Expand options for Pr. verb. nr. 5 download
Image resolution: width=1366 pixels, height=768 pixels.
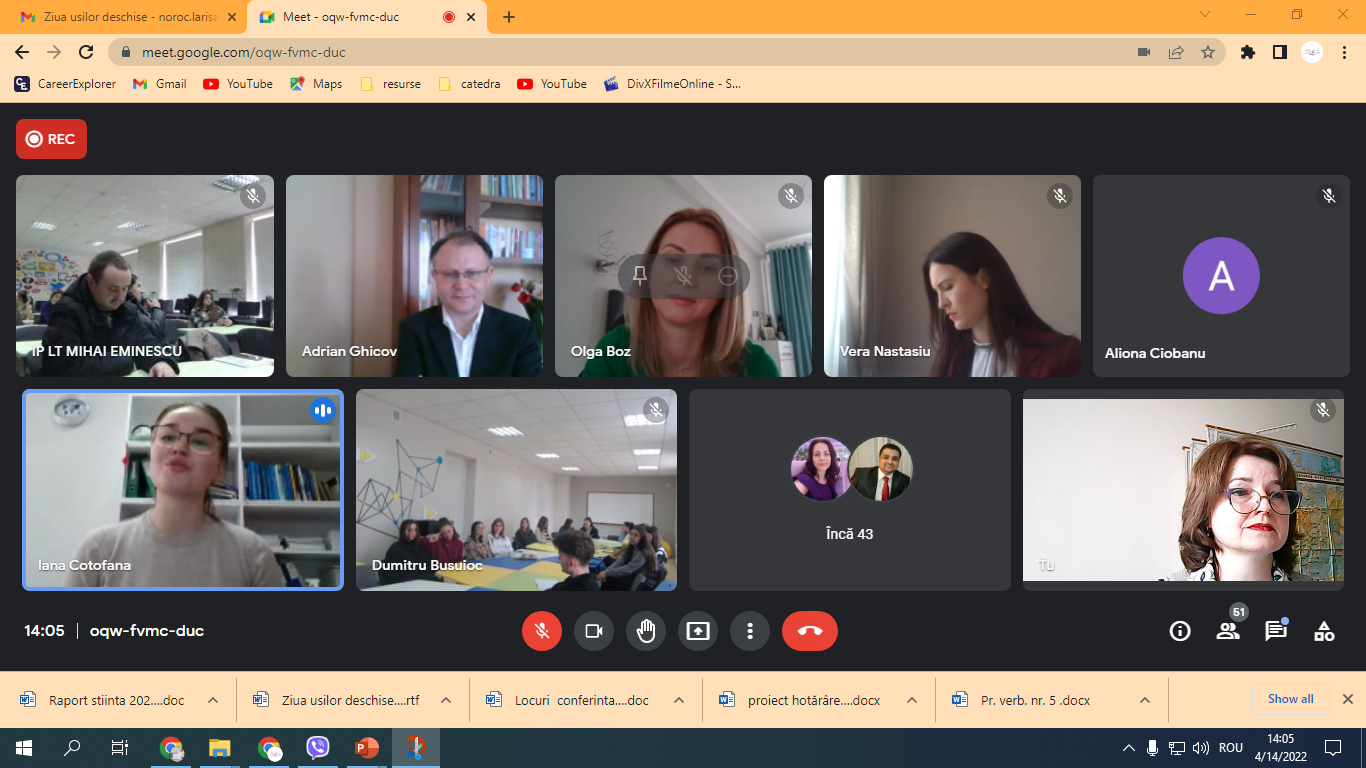(x=1145, y=700)
